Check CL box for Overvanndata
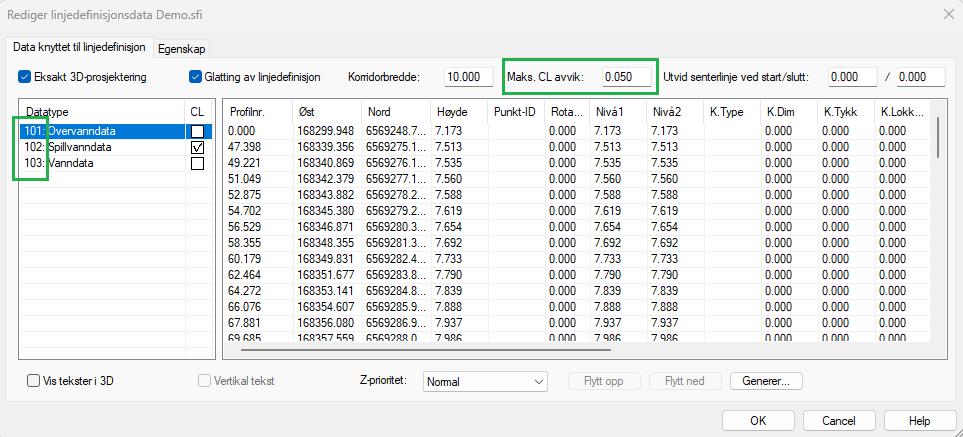 click(x=197, y=131)
